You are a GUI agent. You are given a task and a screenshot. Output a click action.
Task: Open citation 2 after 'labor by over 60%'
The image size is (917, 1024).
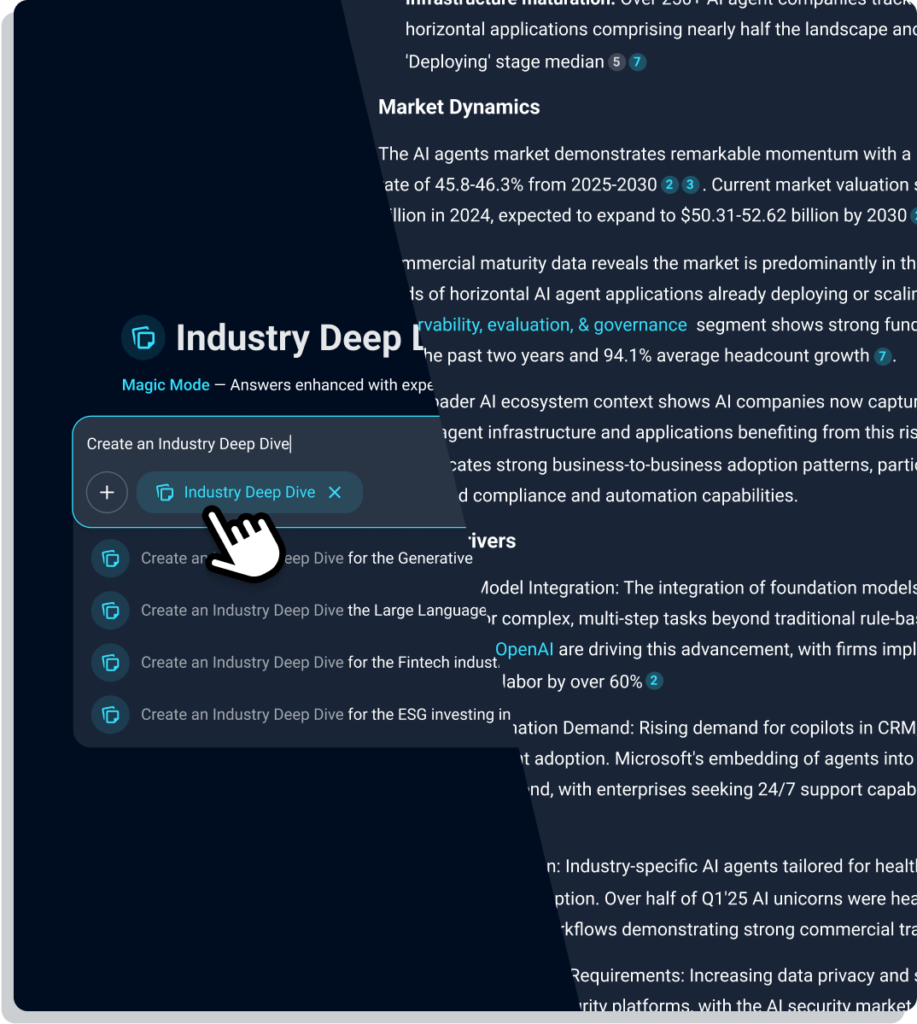pyautogui.click(x=654, y=682)
